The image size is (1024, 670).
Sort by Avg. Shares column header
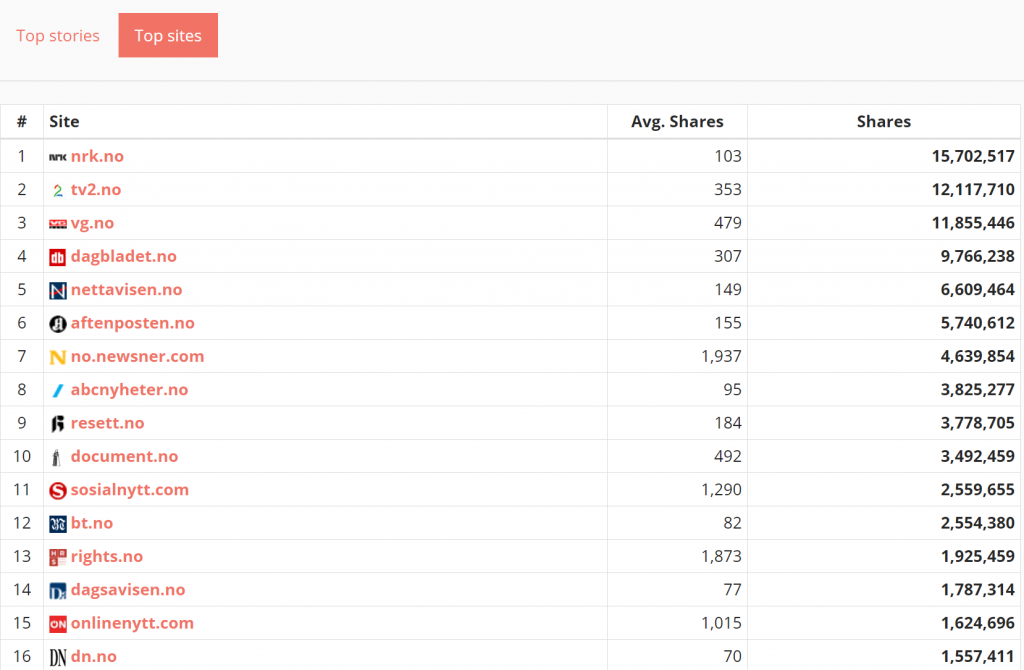[x=677, y=122]
